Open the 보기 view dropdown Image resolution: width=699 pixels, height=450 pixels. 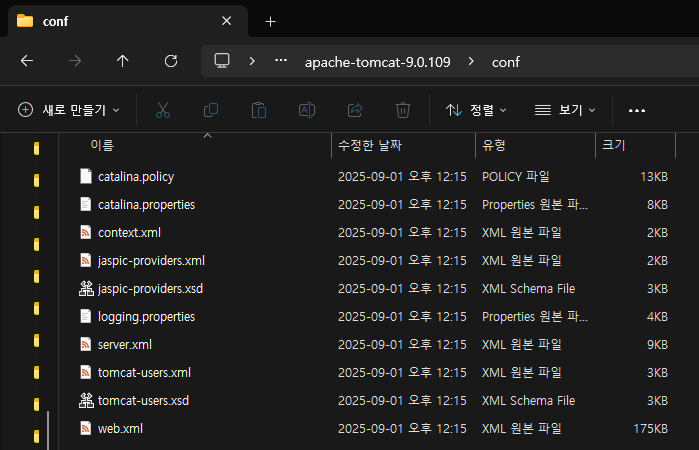pos(565,110)
